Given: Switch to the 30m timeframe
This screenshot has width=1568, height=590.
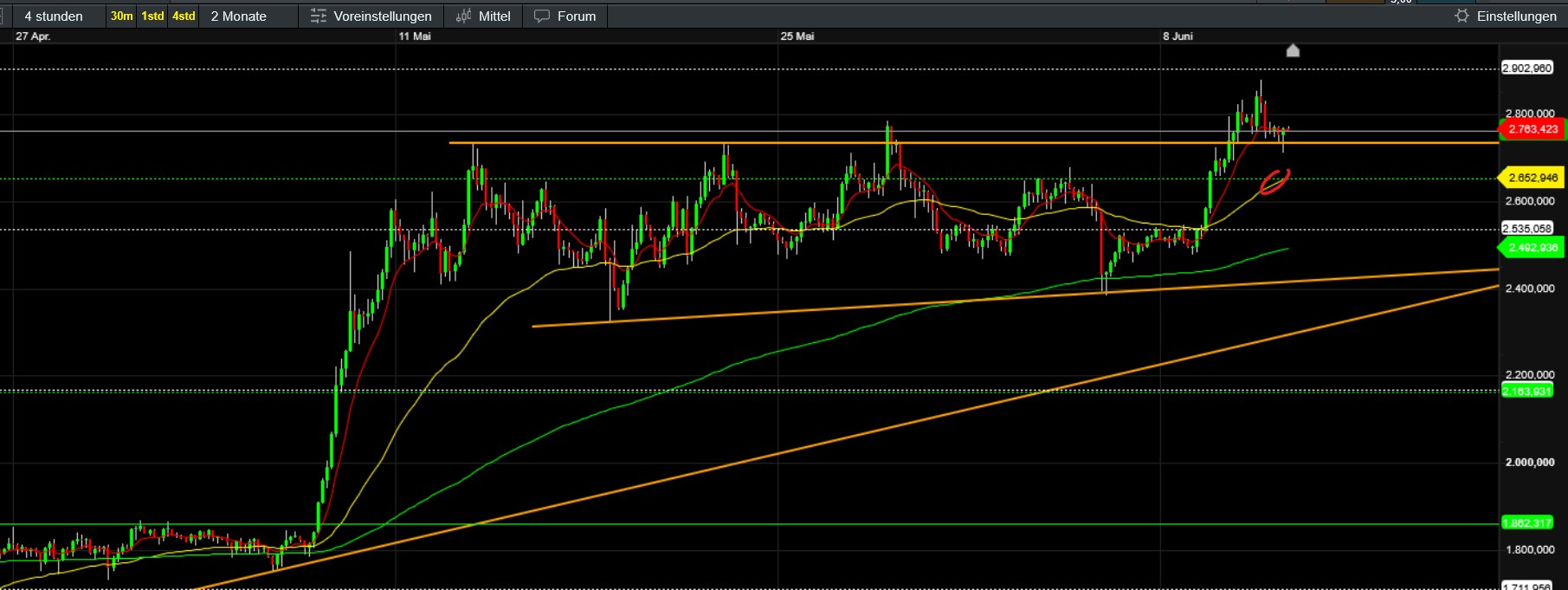Looking at the screenshot, I should coord(121,16).
